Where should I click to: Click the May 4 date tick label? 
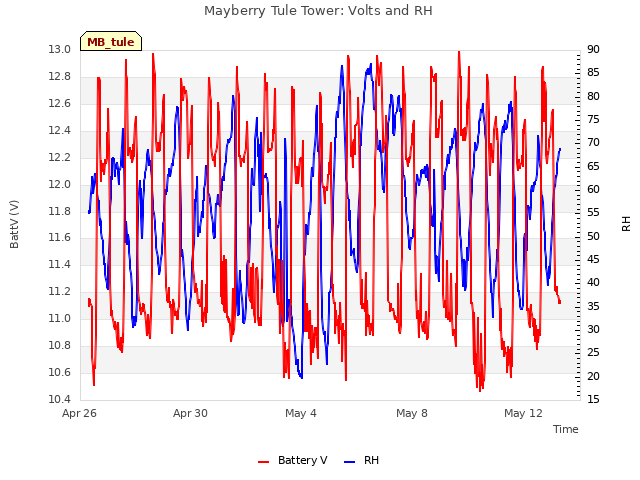pyautogui.click(x=301, y=413)
